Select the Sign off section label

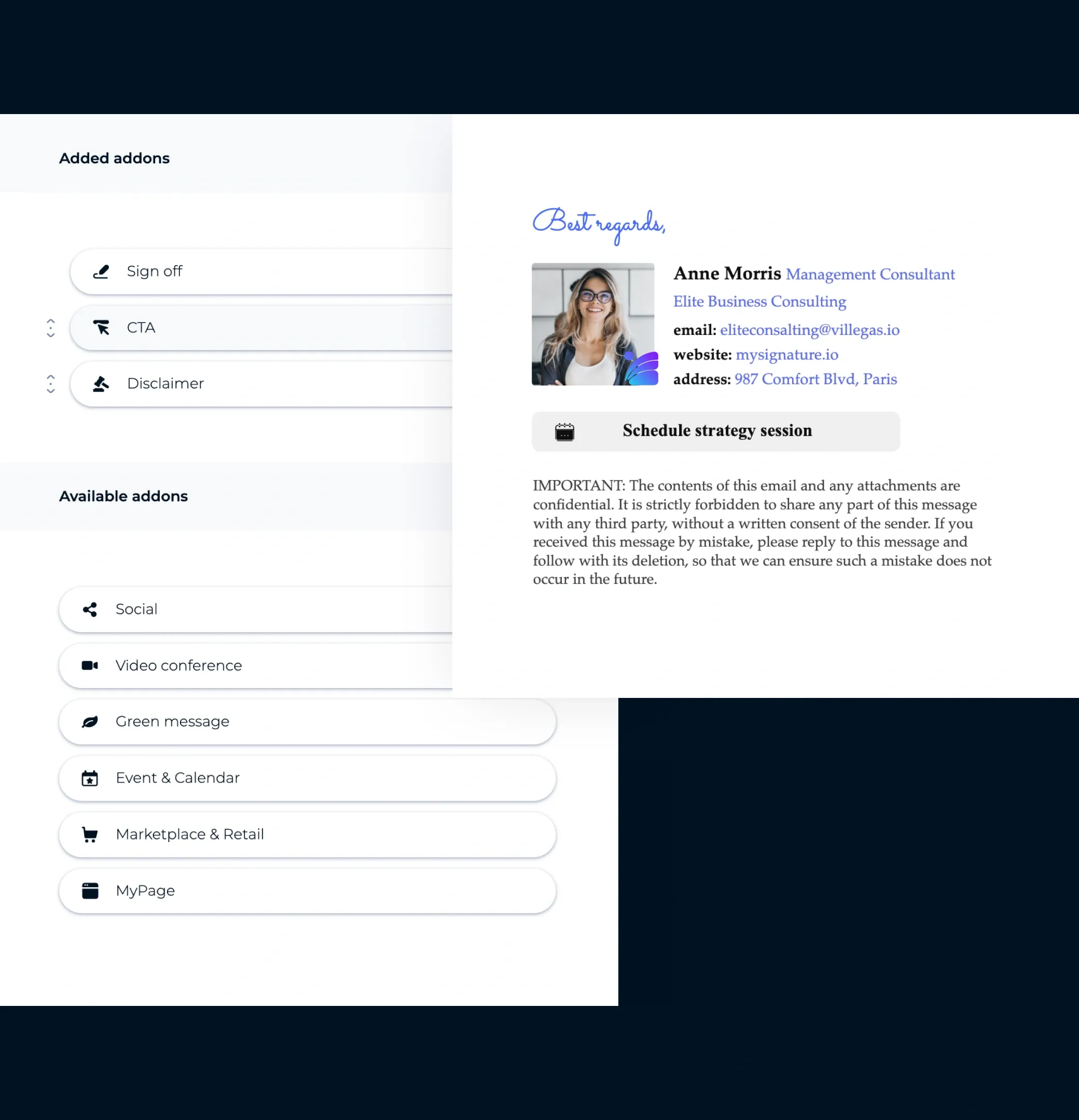153,270
